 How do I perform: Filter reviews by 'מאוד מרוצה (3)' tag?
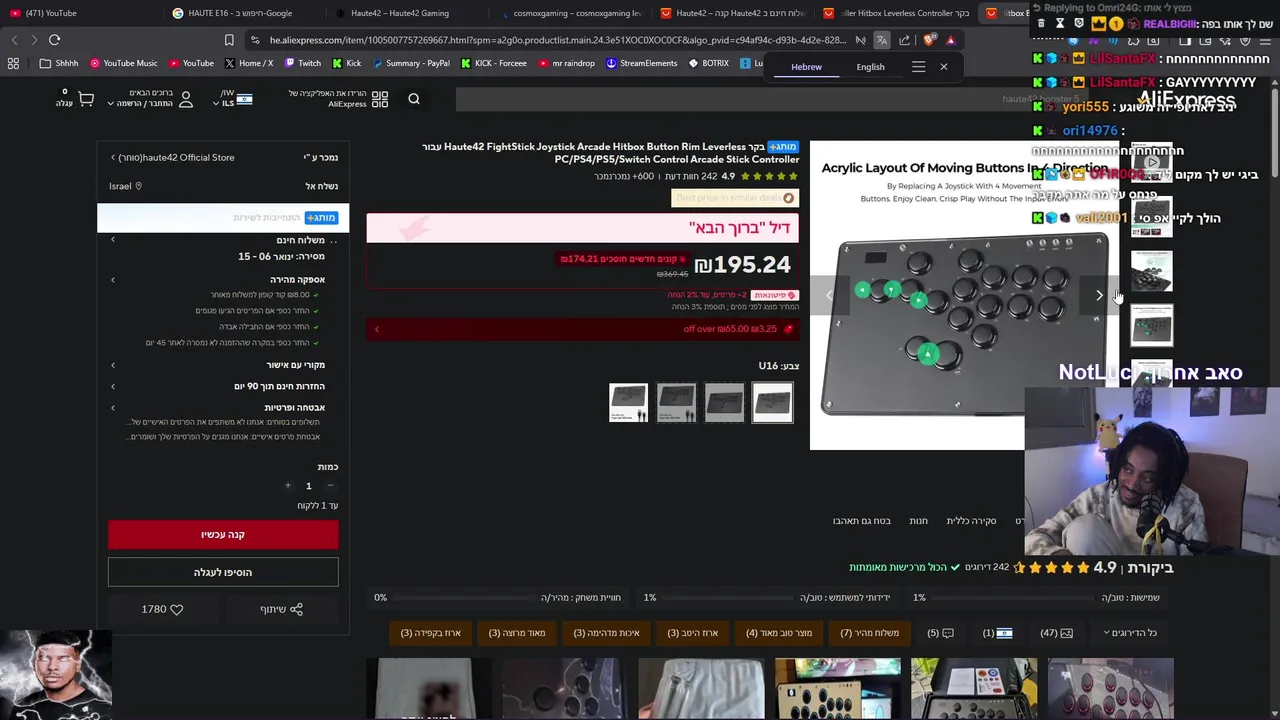(517, 633)
